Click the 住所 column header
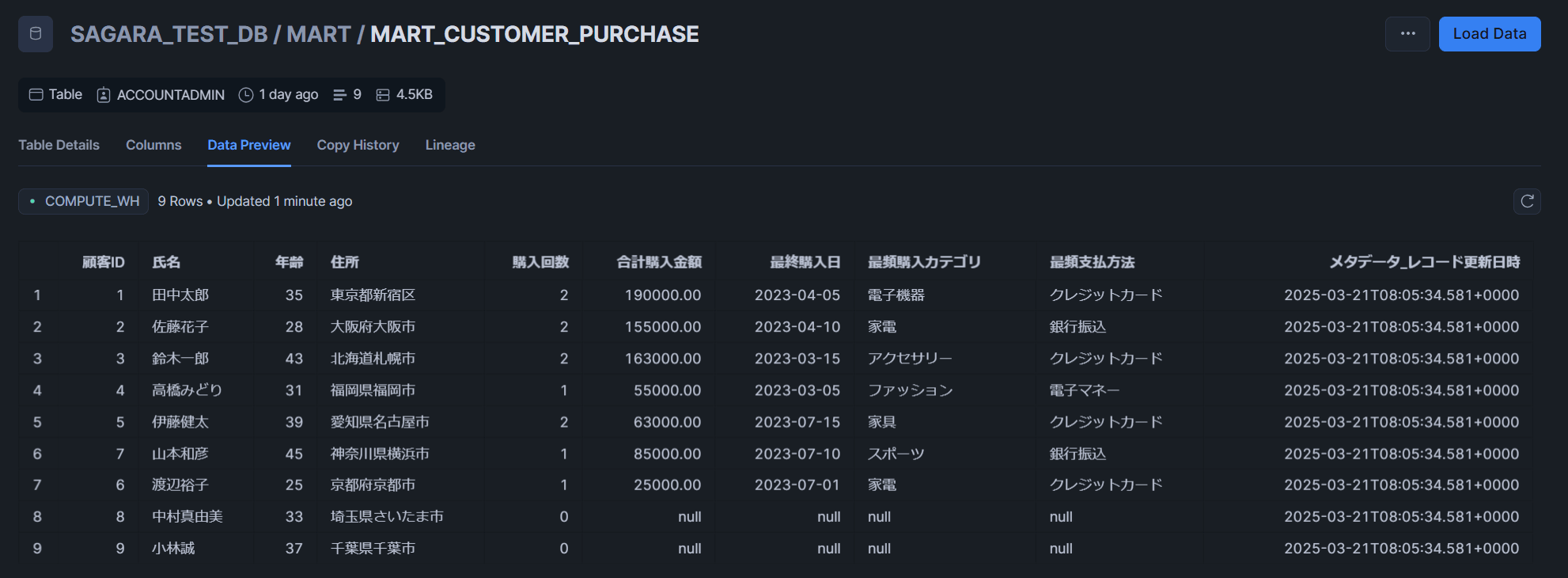 pos(345,262)
